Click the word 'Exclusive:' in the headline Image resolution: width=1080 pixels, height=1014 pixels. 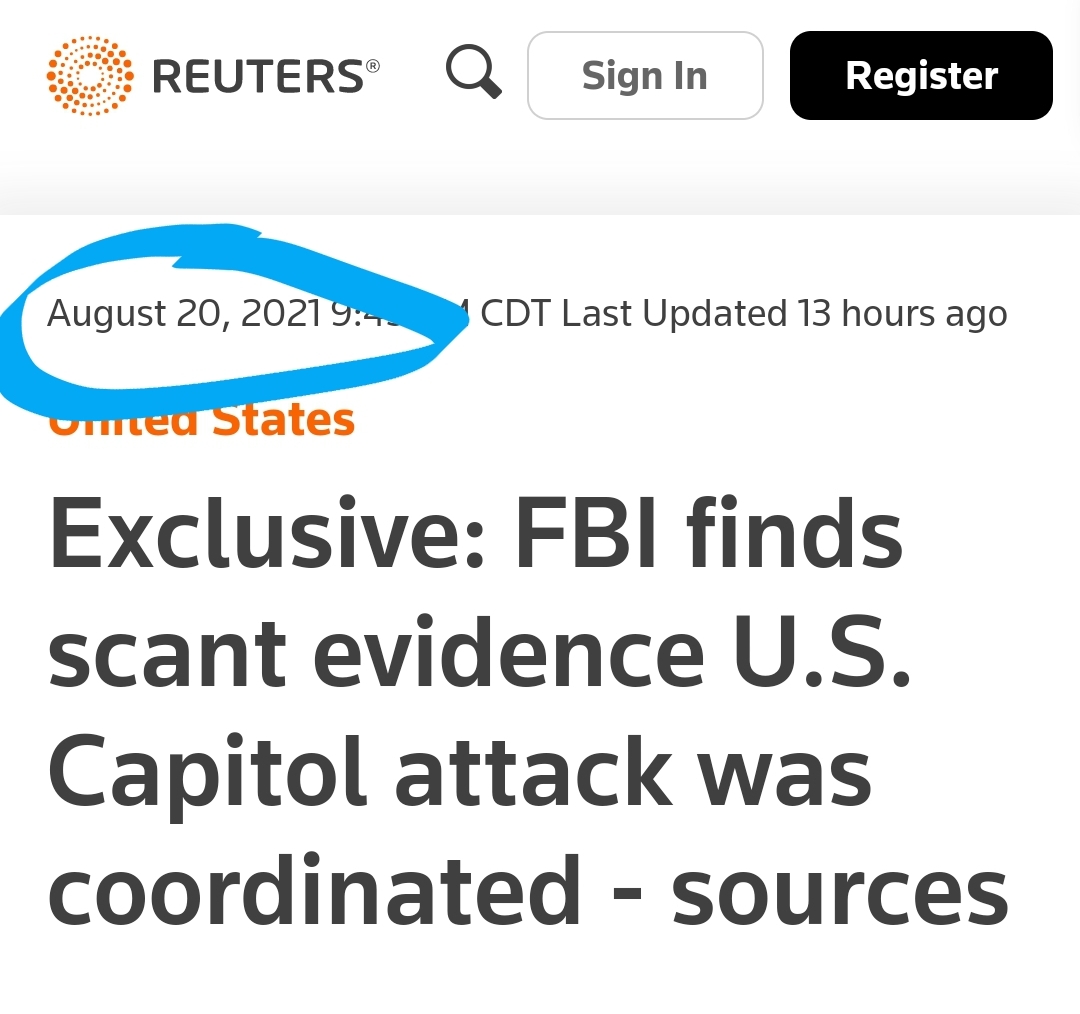pyautogui.click(x=267, y=534)
